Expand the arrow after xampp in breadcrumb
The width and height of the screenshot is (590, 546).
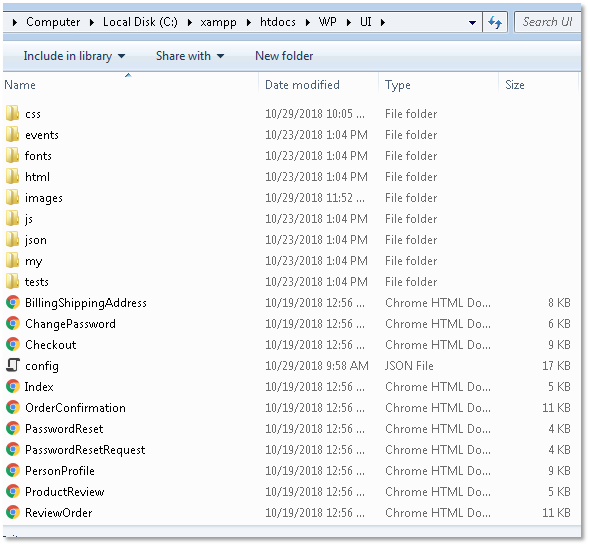click(249, 23)
